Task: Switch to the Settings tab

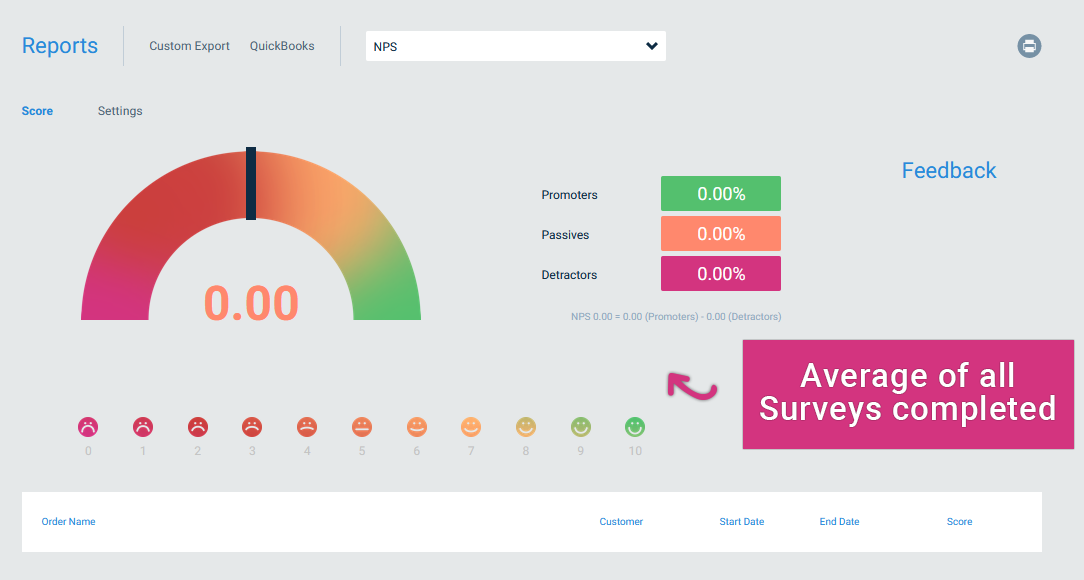Action: pyautogui.click(x=120, y=111)
